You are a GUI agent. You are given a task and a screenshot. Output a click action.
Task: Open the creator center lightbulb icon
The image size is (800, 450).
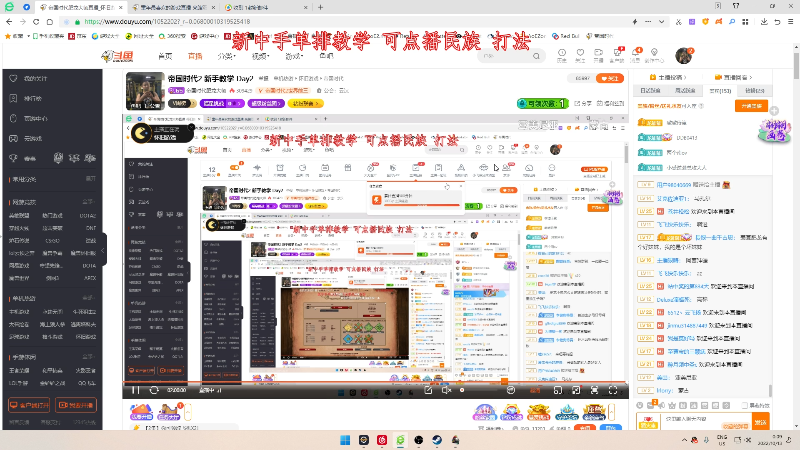[654, 53]
